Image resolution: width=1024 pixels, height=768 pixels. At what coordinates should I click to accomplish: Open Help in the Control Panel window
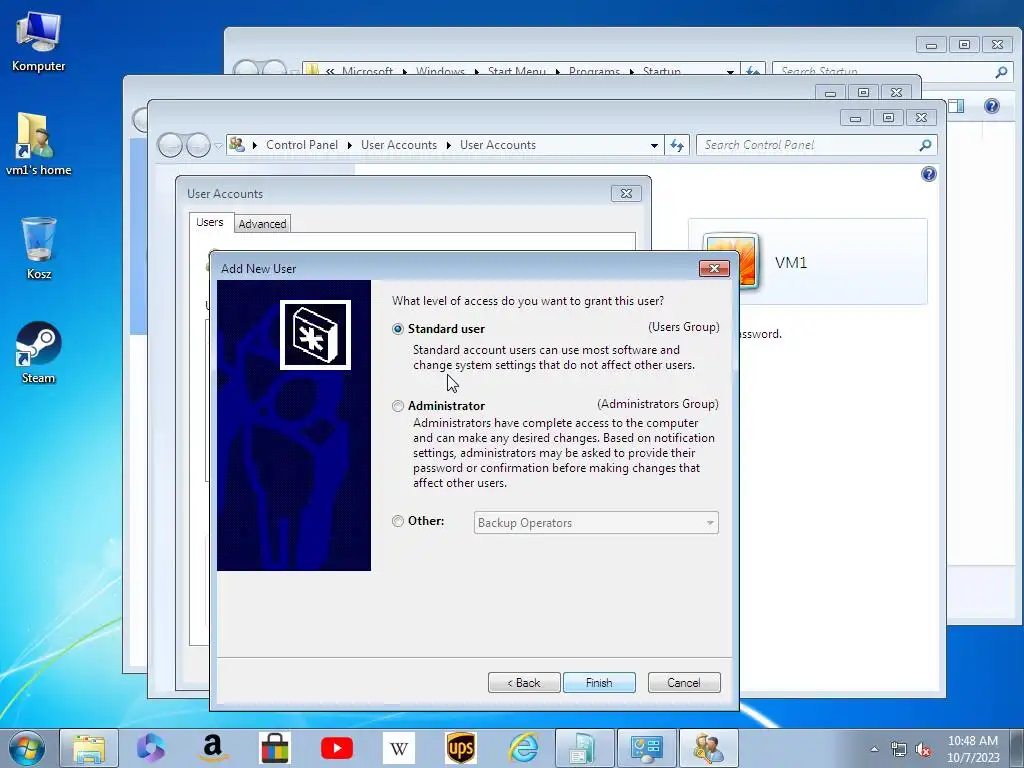[928, 174]
